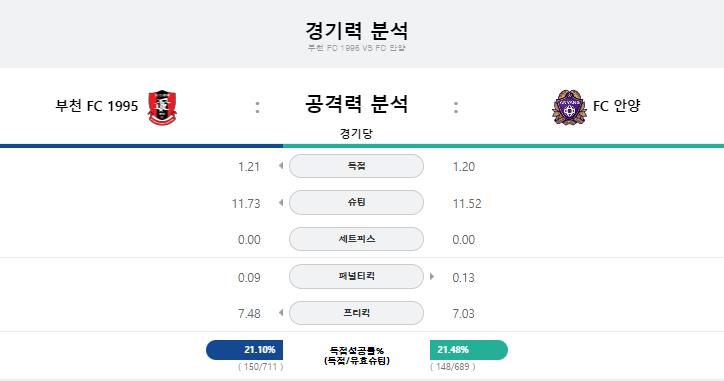Image resolution: width=724 pixels, height=381 pixels.
Task: Click the 부천 FC 1995 team name
Action: coord(97,106)
